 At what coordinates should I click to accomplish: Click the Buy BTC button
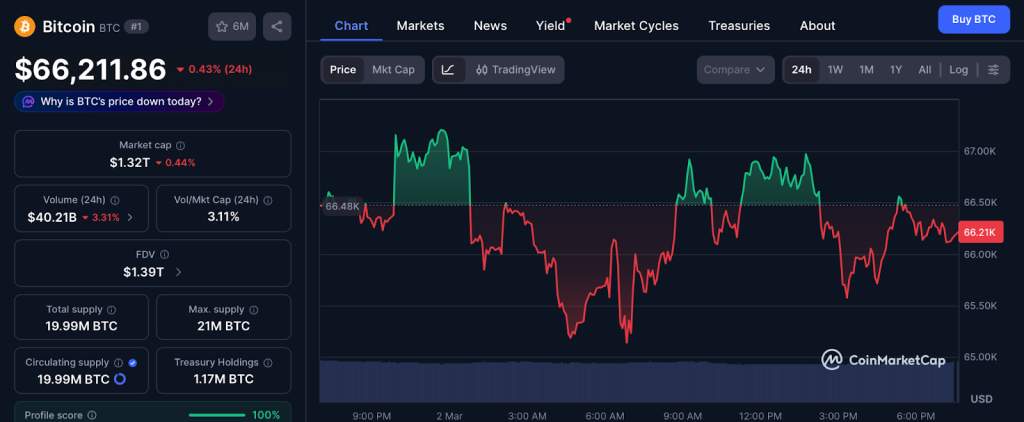click(973, 19)
